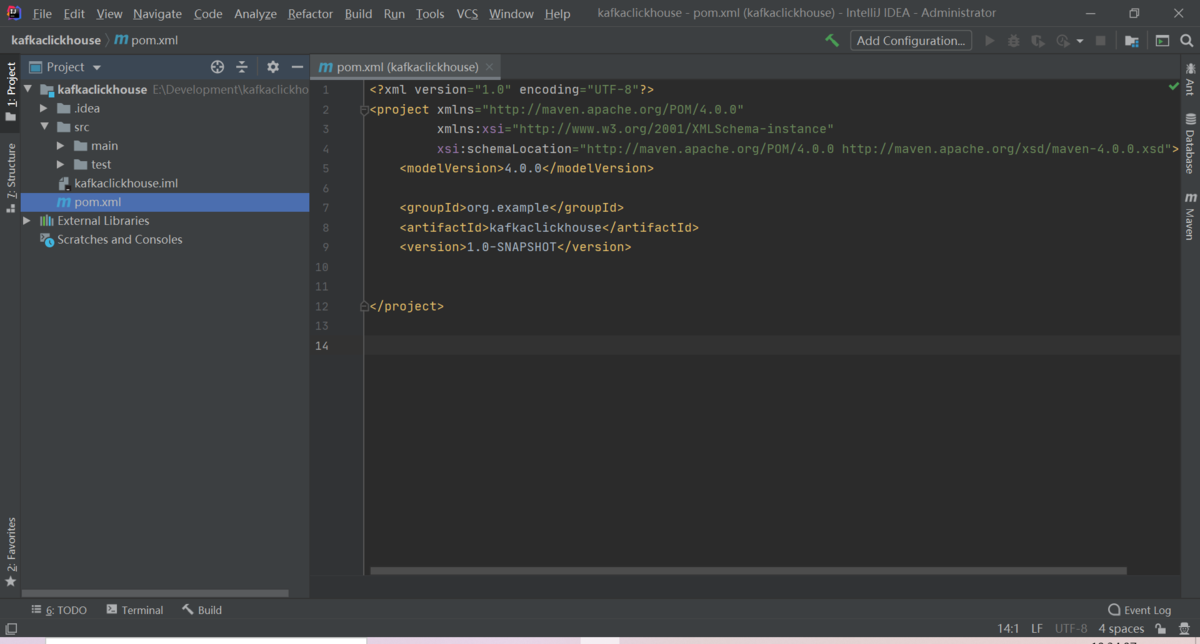Expand External Libraries node
1200x644 pixels.
28,221
